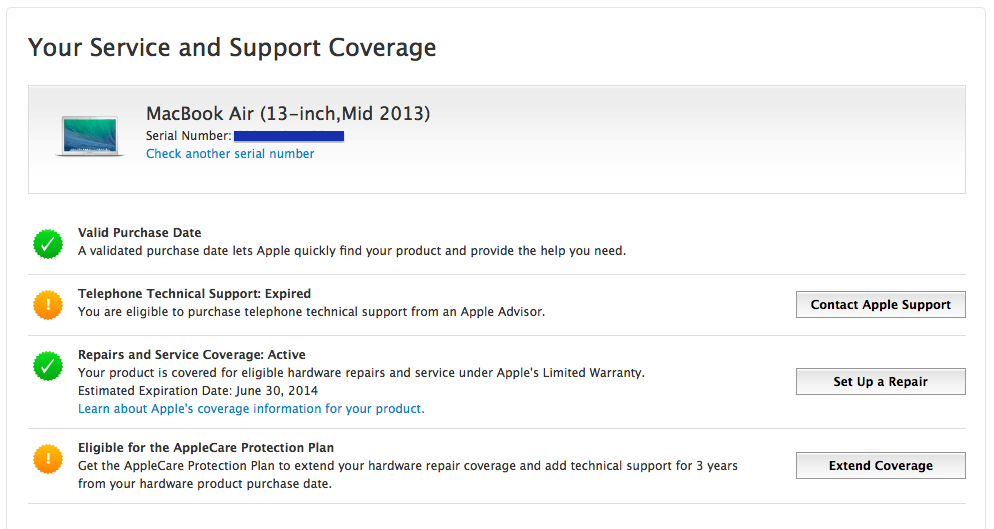Image resolution: width=994 pixels, height=529 pixels.
Task: Click the Valid Purchase Date heading
Action: tap(139, 233)
